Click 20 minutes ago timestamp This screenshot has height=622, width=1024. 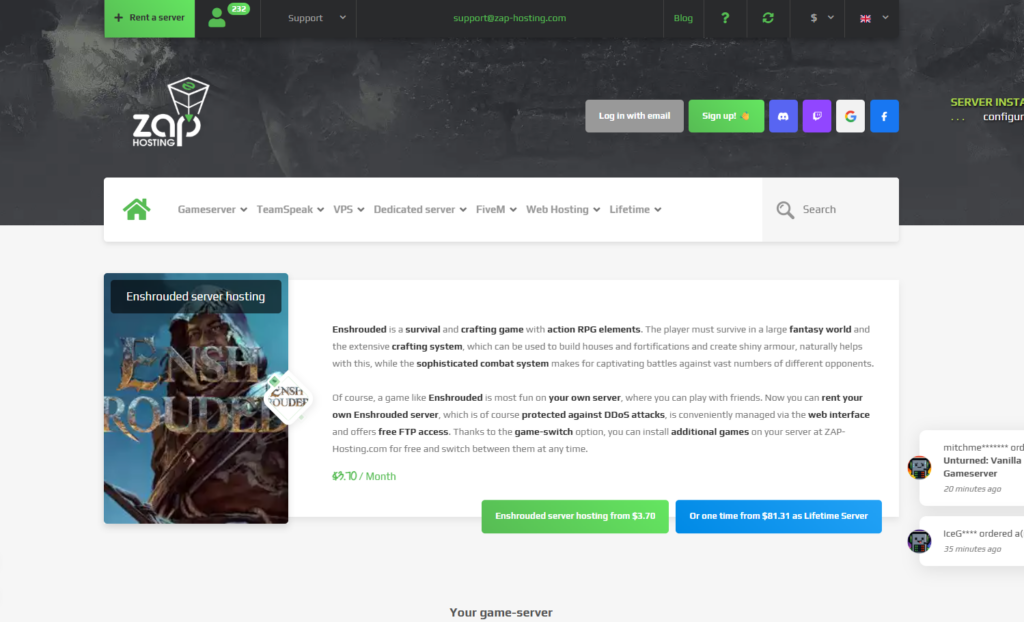click(x=972, y=489)
